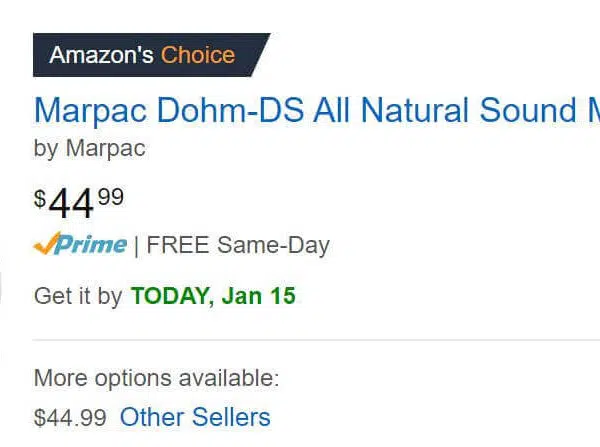Click the More options available label
The height and width of the screenshot is (447, 600).
point(157,378)
